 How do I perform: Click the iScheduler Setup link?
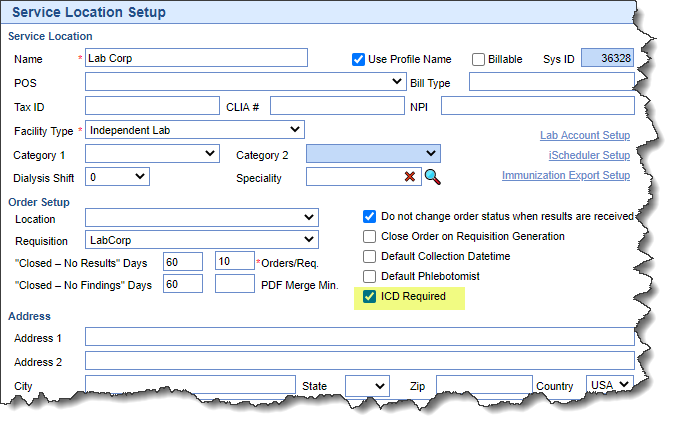coord(590,155)
